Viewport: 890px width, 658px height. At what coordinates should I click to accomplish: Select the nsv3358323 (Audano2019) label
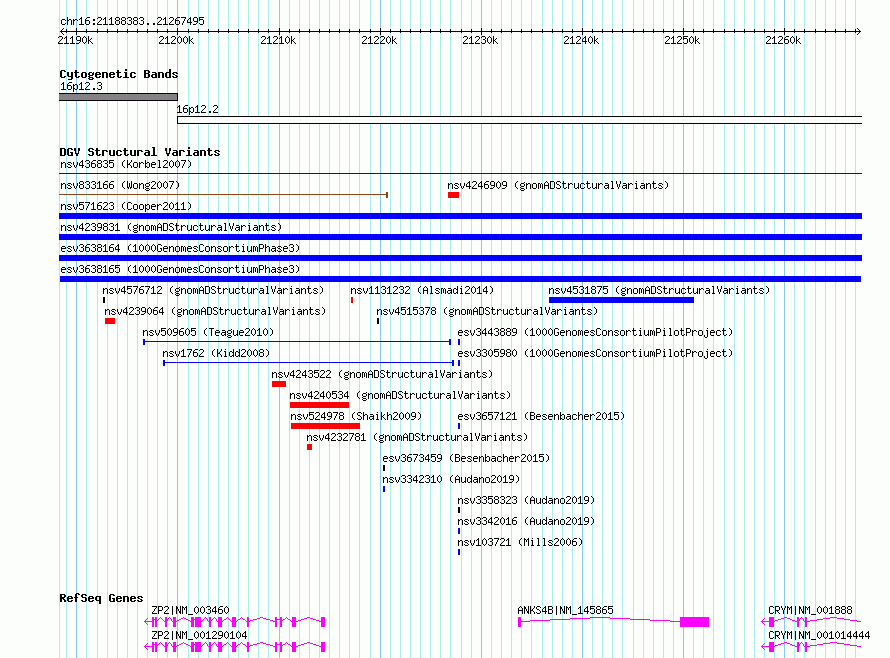(x=526, y=500)
